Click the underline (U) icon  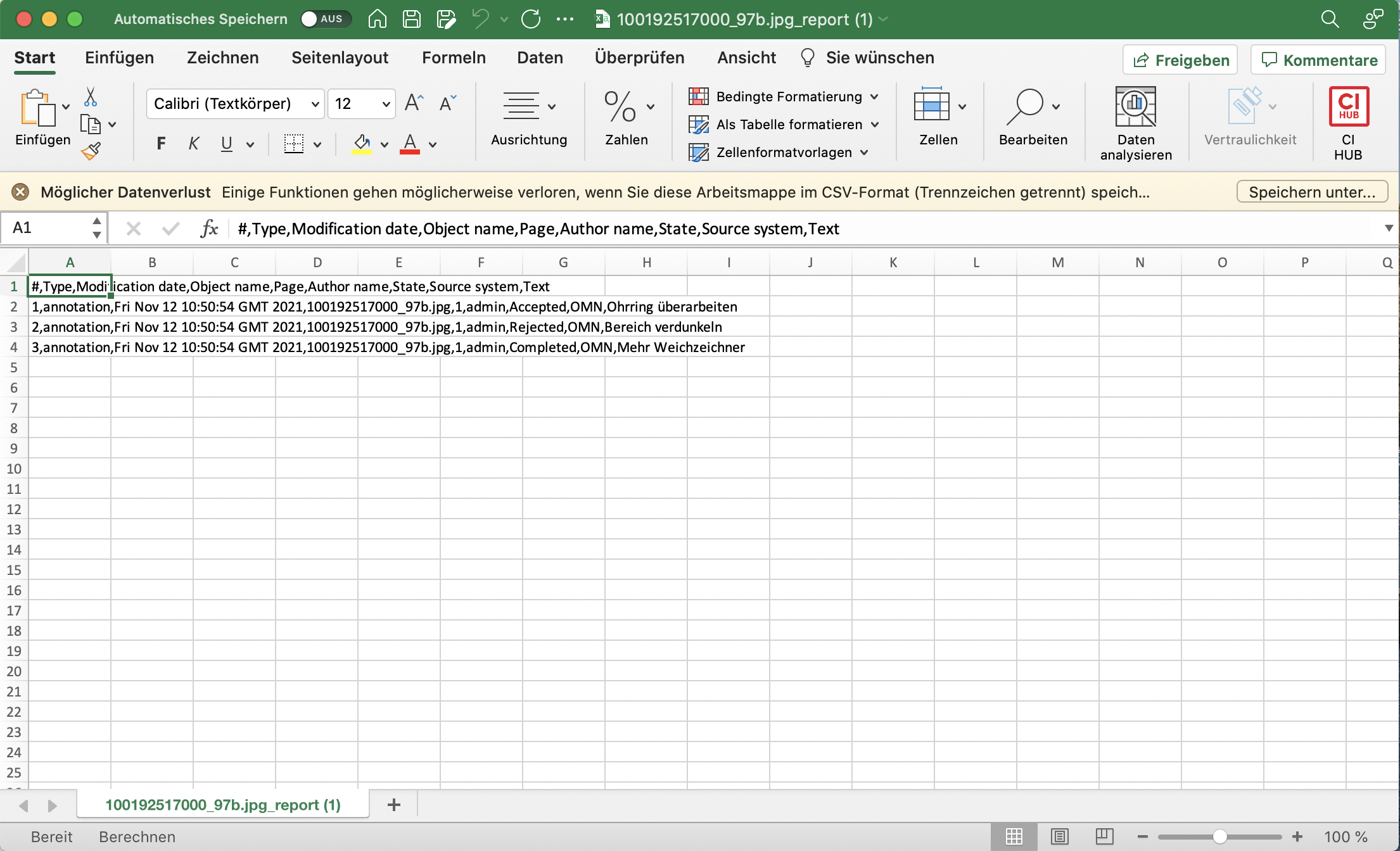(x=226, y=143)
